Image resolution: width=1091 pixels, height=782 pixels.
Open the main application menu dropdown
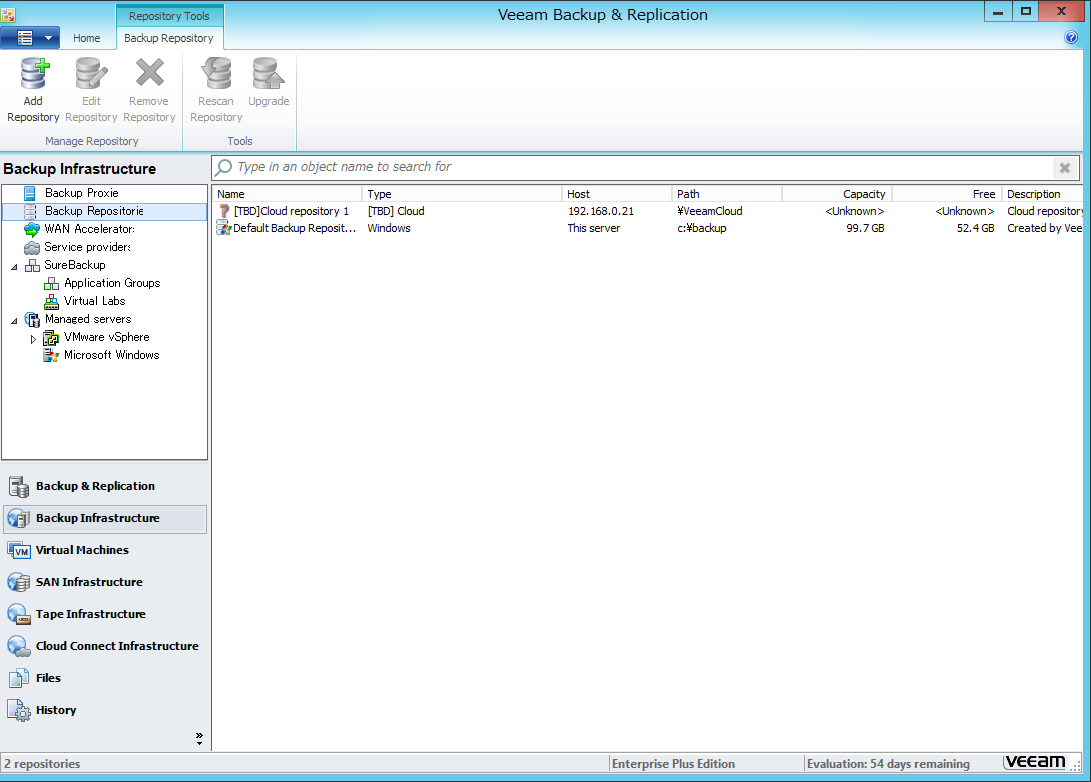pos(31,38)
